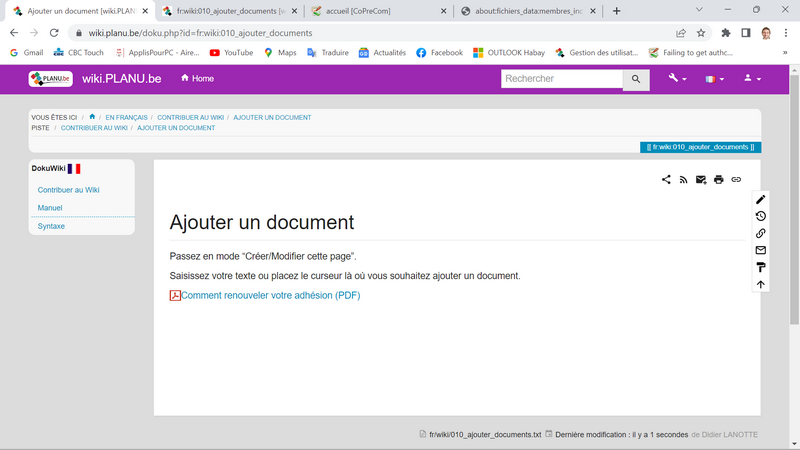This screenshot has width=800, height=450.
Task: Click the share icon above the page
Action: pyautogui.click(x=666, y=180)
